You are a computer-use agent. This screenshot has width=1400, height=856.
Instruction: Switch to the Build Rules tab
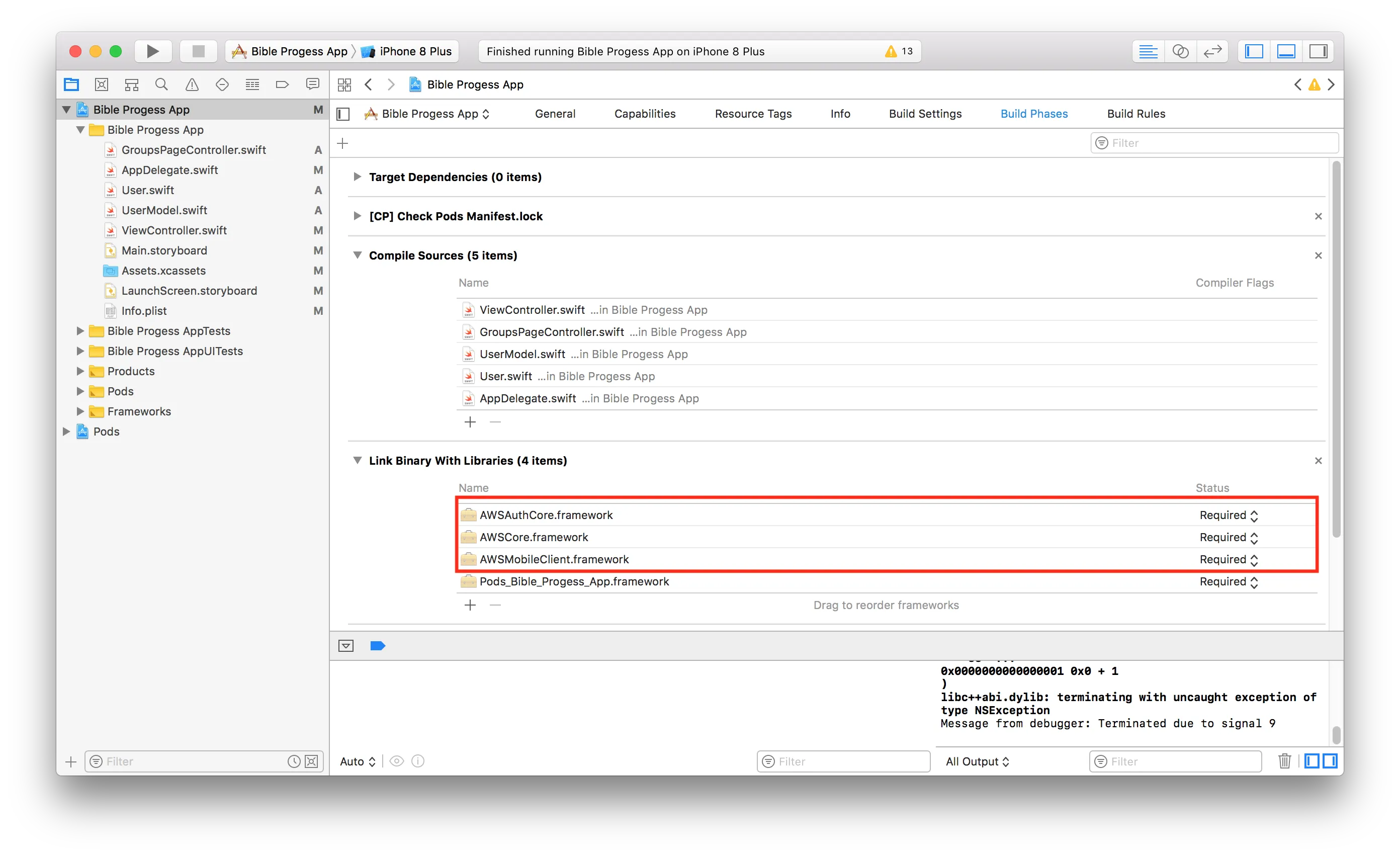(x=1136, y=114)
